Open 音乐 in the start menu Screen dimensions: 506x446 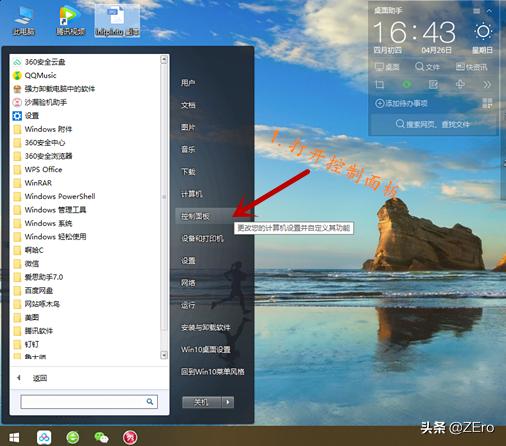(188, 149)
